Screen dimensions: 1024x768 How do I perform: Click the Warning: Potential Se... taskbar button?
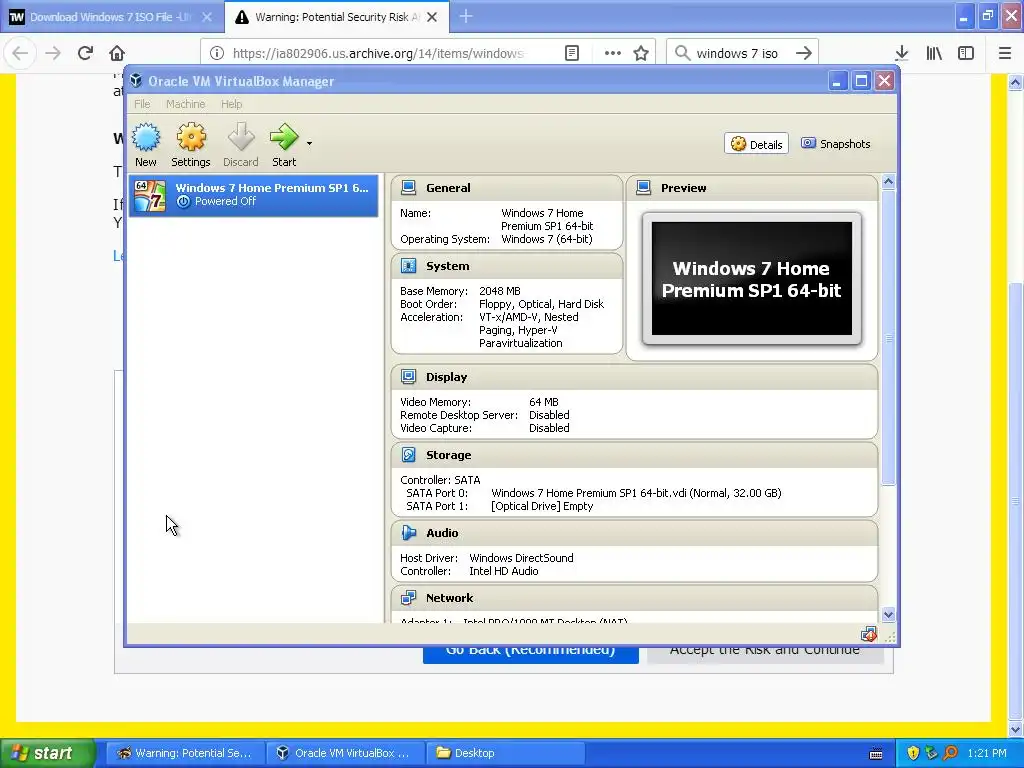[185, 753]
